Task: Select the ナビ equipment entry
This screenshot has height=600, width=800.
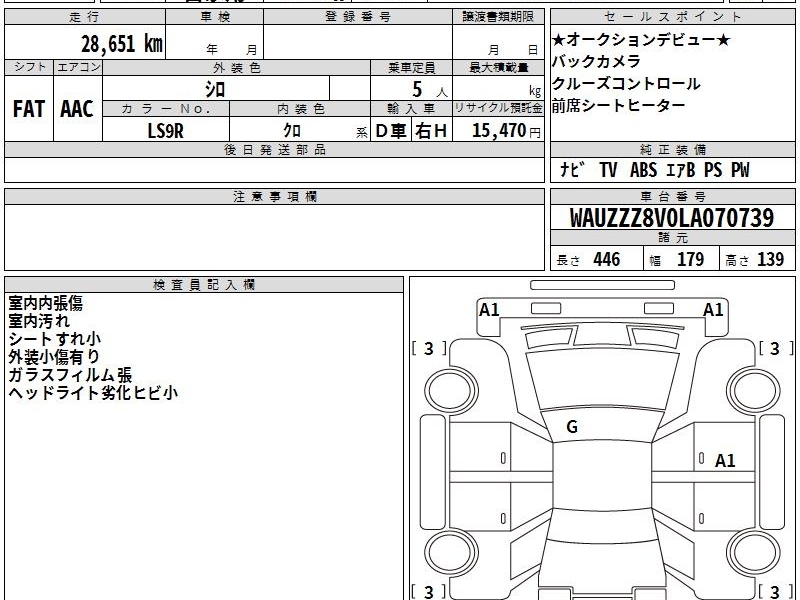Action: [x=570, y=169]
